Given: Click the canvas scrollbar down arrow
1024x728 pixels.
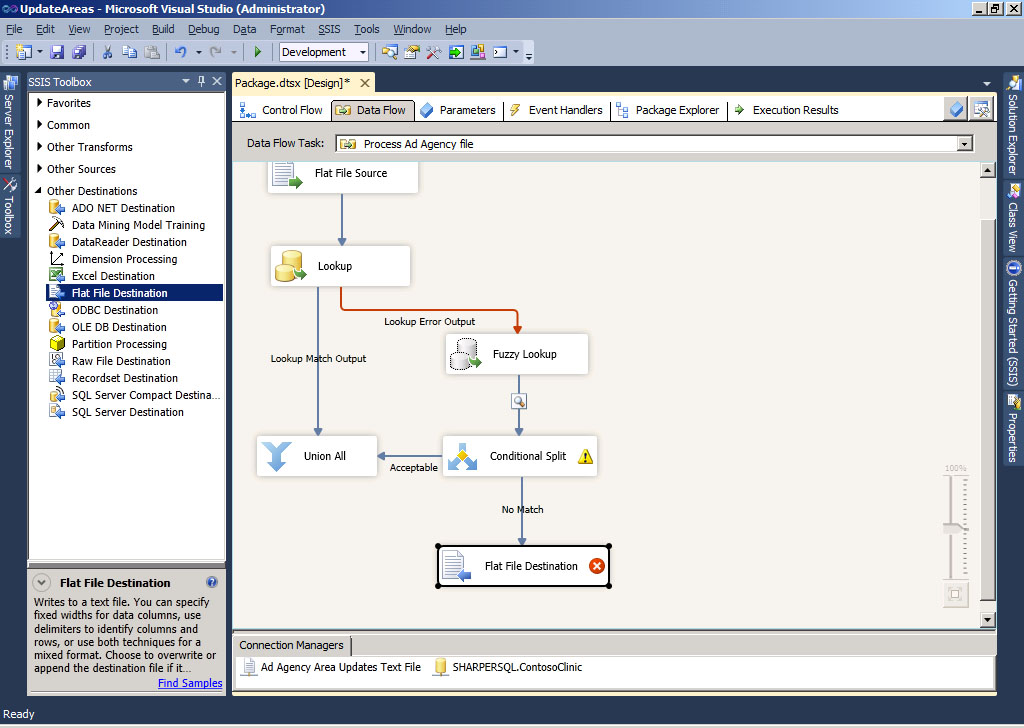Looking at the screenshot, I should point(987,620).
